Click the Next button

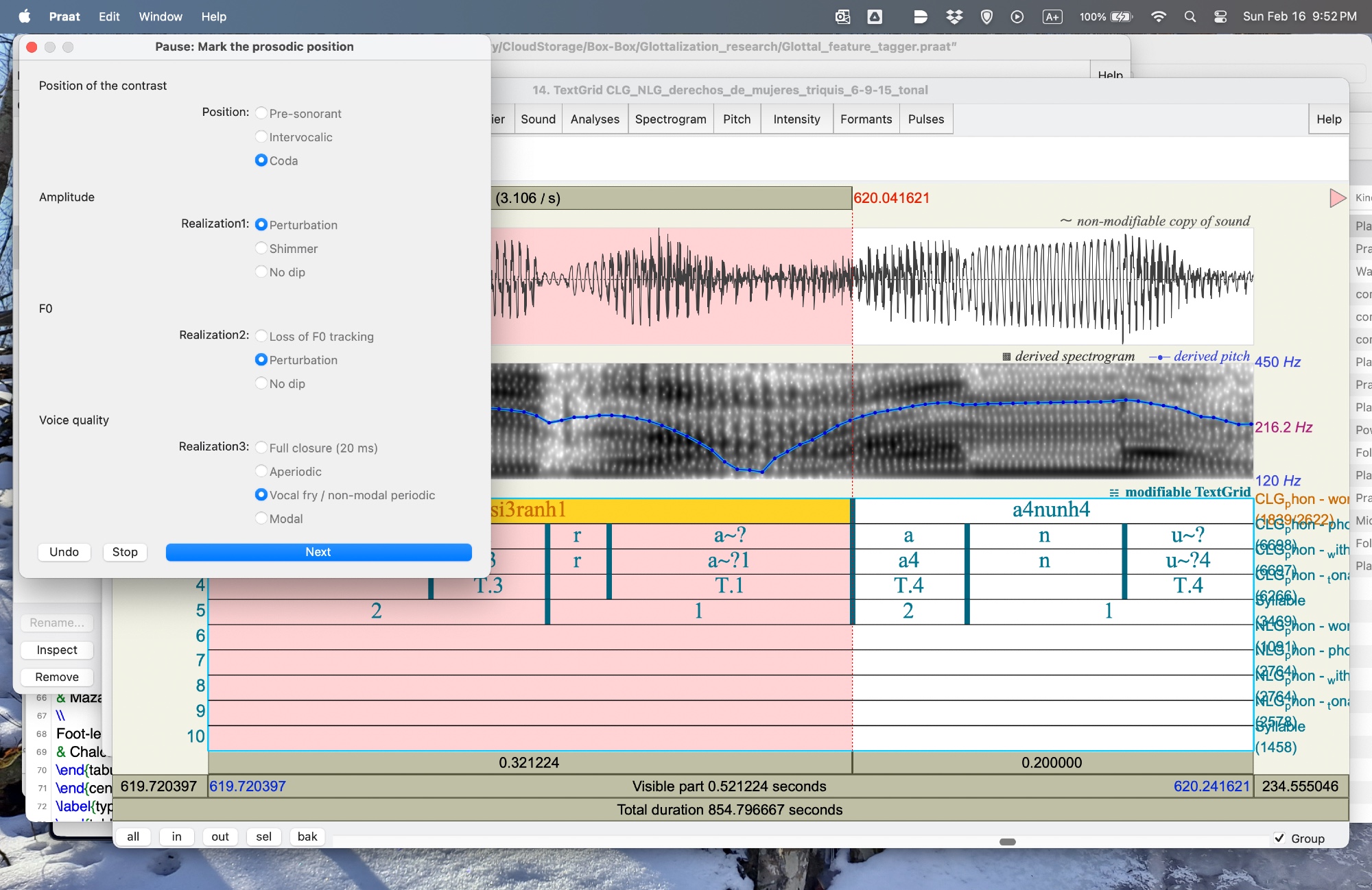[x=318, y=552]
